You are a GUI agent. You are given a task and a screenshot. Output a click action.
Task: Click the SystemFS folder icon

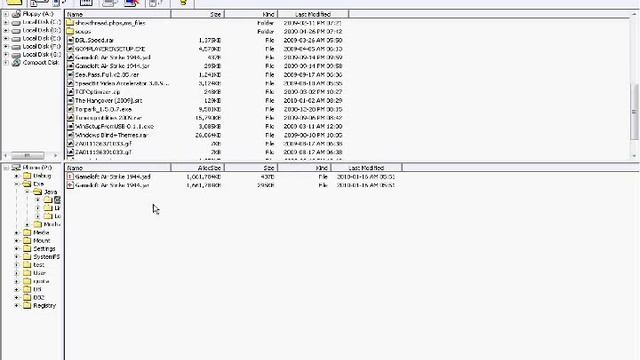pos(27,257)
